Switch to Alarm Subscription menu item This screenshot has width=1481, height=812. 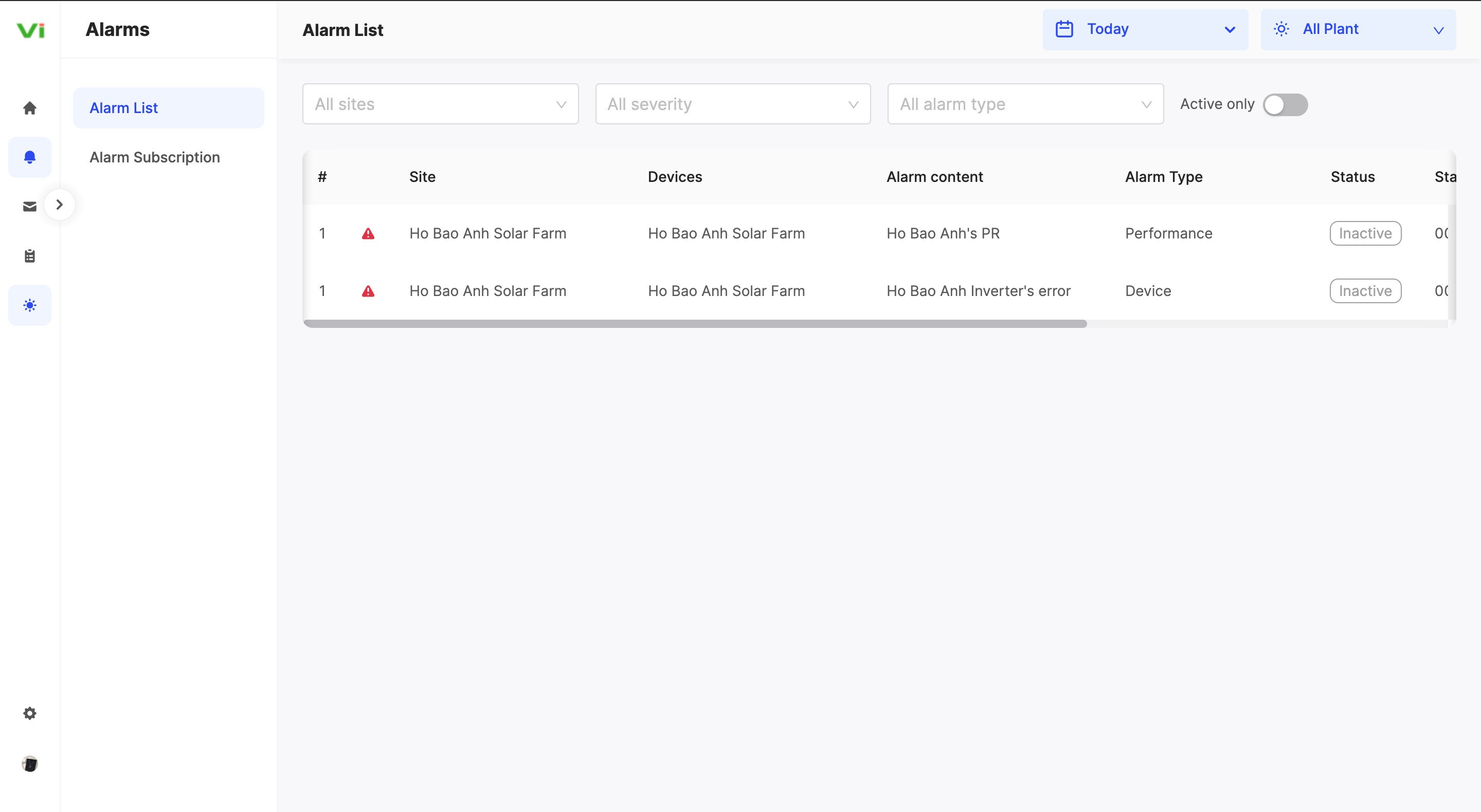click(155, 157)
